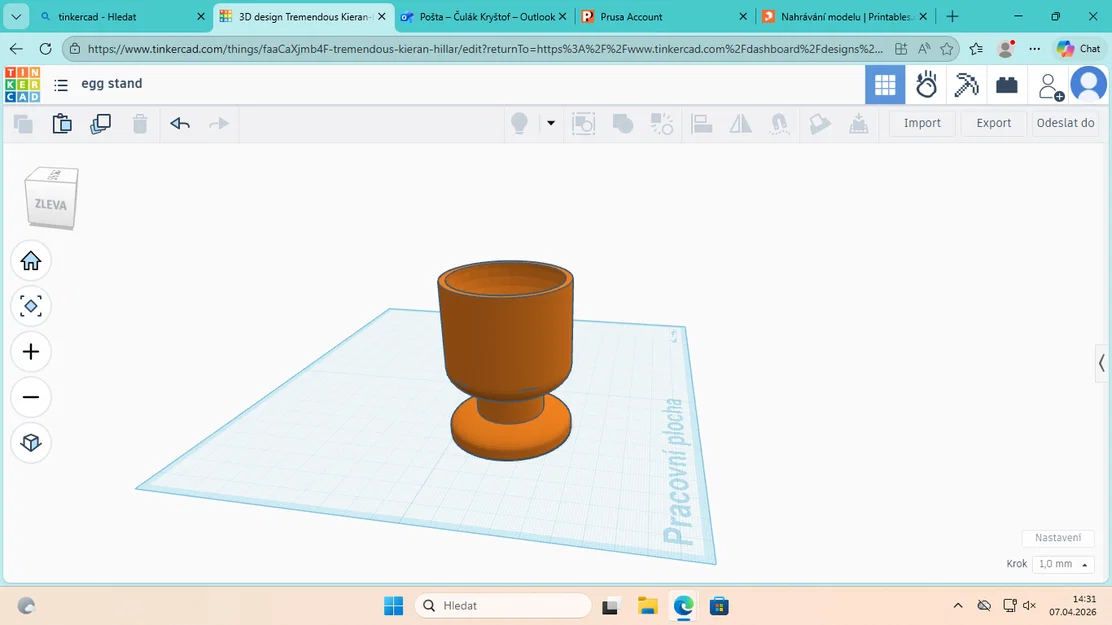Open the hamburger menu next to the logo
Viewport: 1112px width, 625px height.
(x=60, y=84)
